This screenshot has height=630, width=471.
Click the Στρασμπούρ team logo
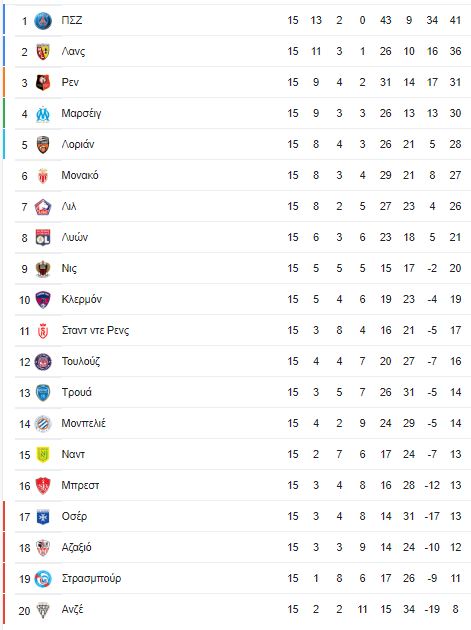pyautogui.click(x=43, y=579)
